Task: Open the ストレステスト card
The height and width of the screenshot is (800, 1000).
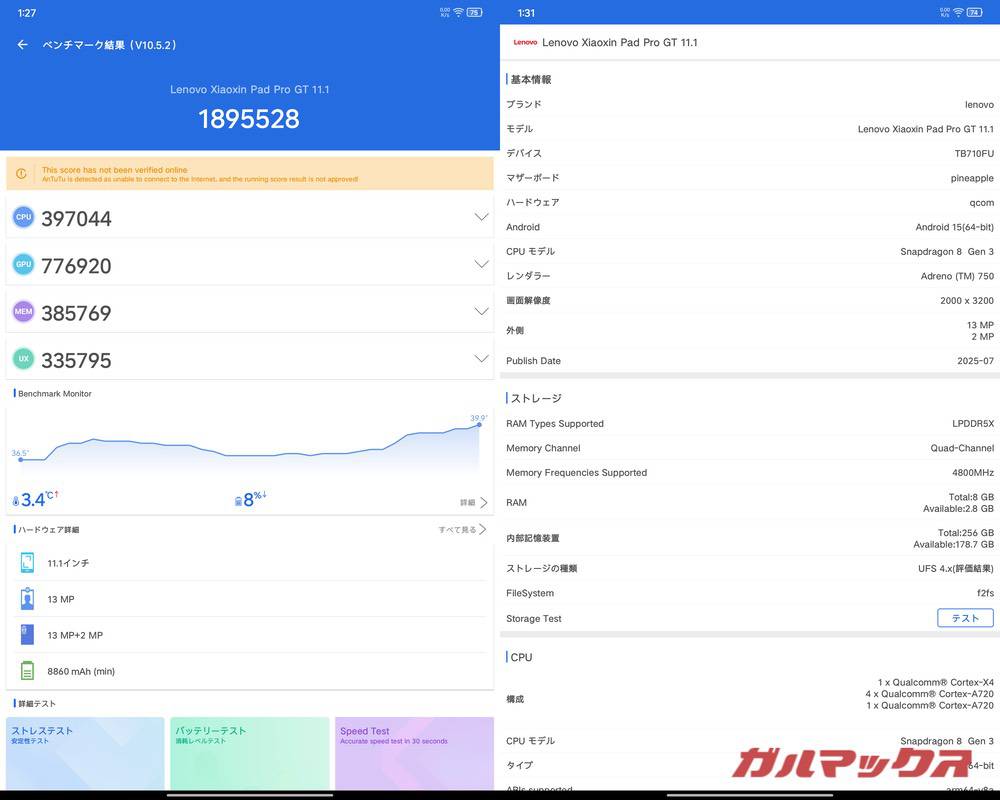Action: coord(85,753)
